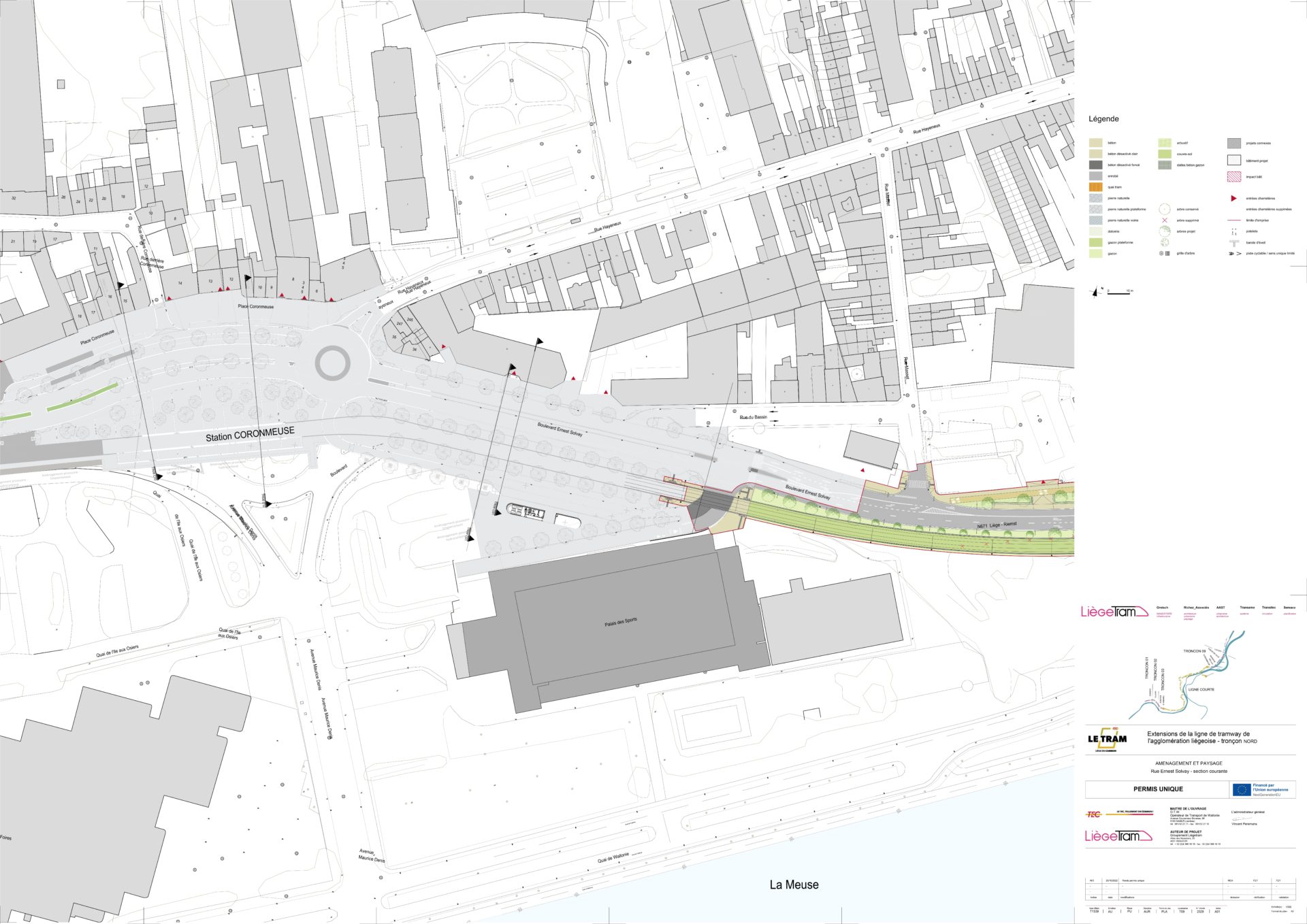
Task: Click the Transamo partner name
Action: (1247, 608)
